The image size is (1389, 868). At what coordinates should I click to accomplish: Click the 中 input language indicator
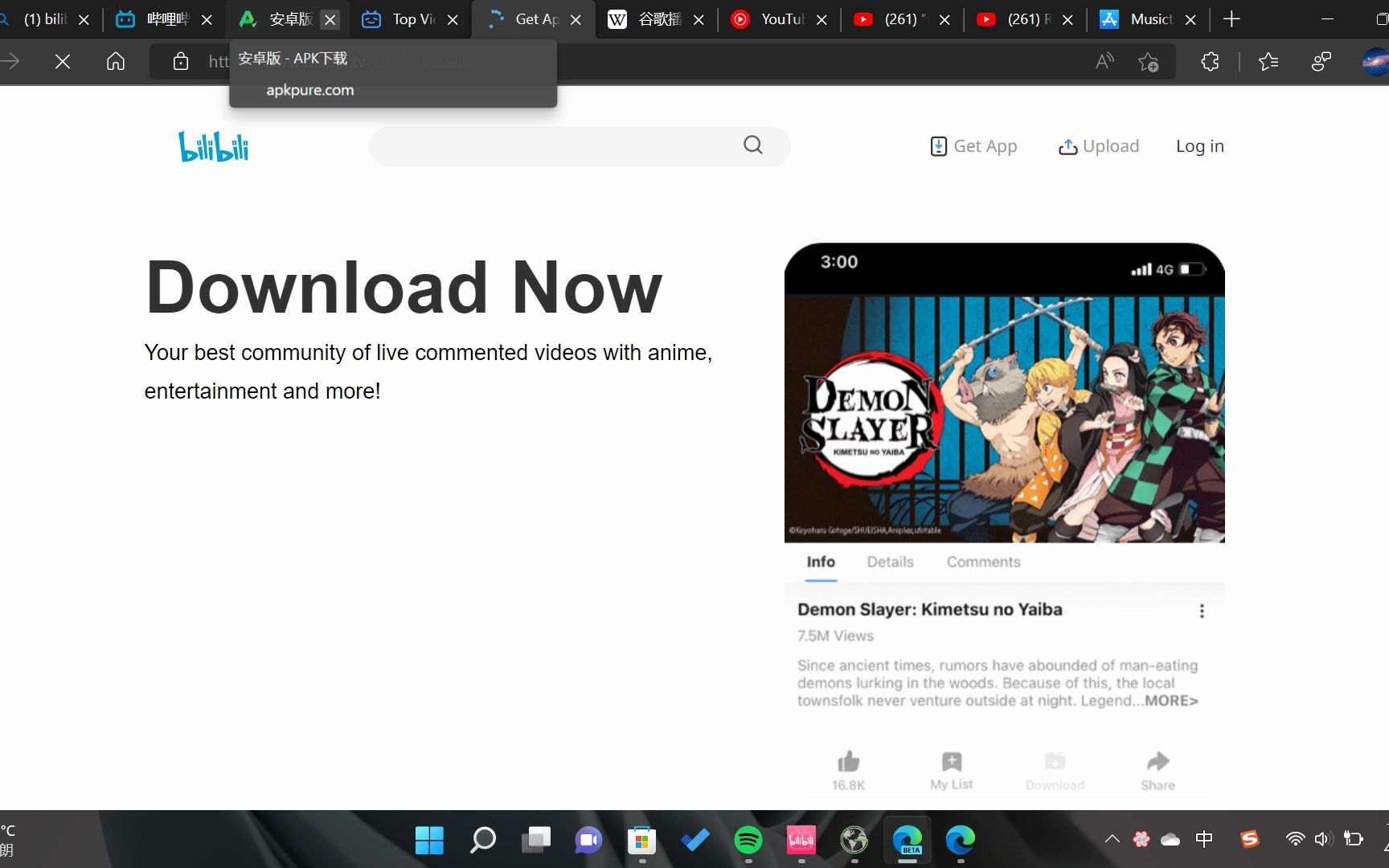pyautogui.click(x=1203, y=839)
